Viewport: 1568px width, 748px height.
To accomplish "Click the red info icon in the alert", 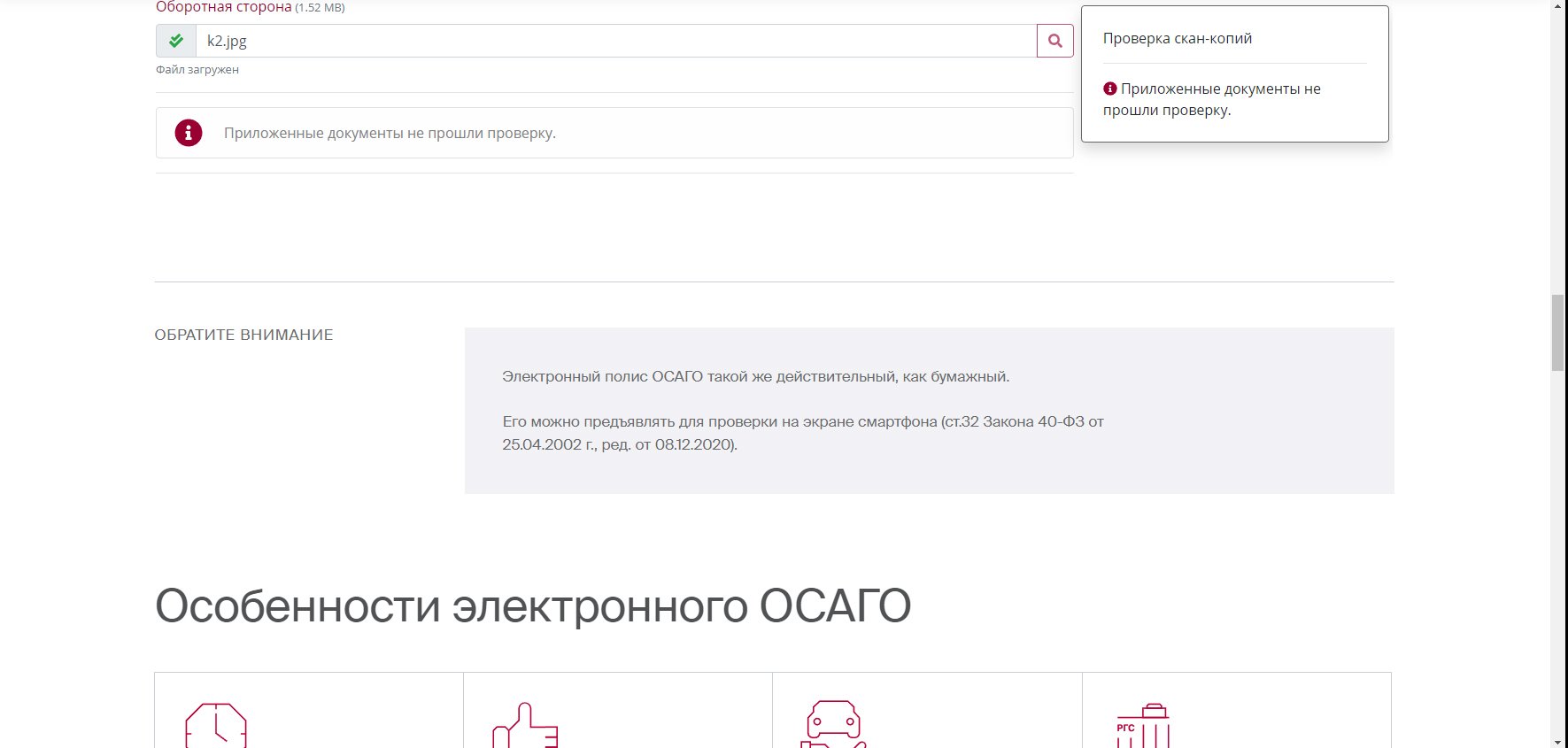I will click(x=189, y=133).
